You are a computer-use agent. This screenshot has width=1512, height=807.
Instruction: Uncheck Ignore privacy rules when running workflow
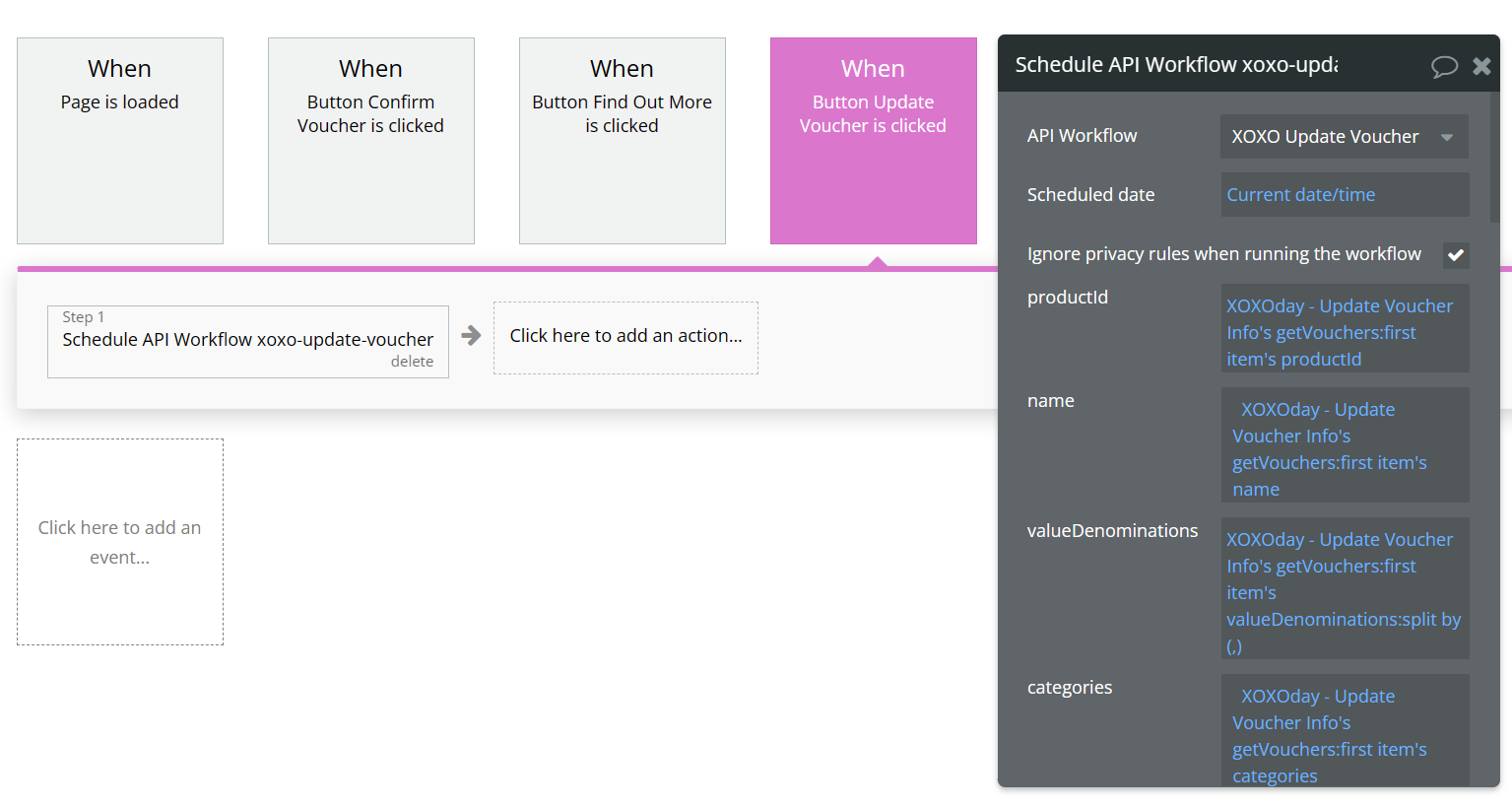(x=1456, y=254)
